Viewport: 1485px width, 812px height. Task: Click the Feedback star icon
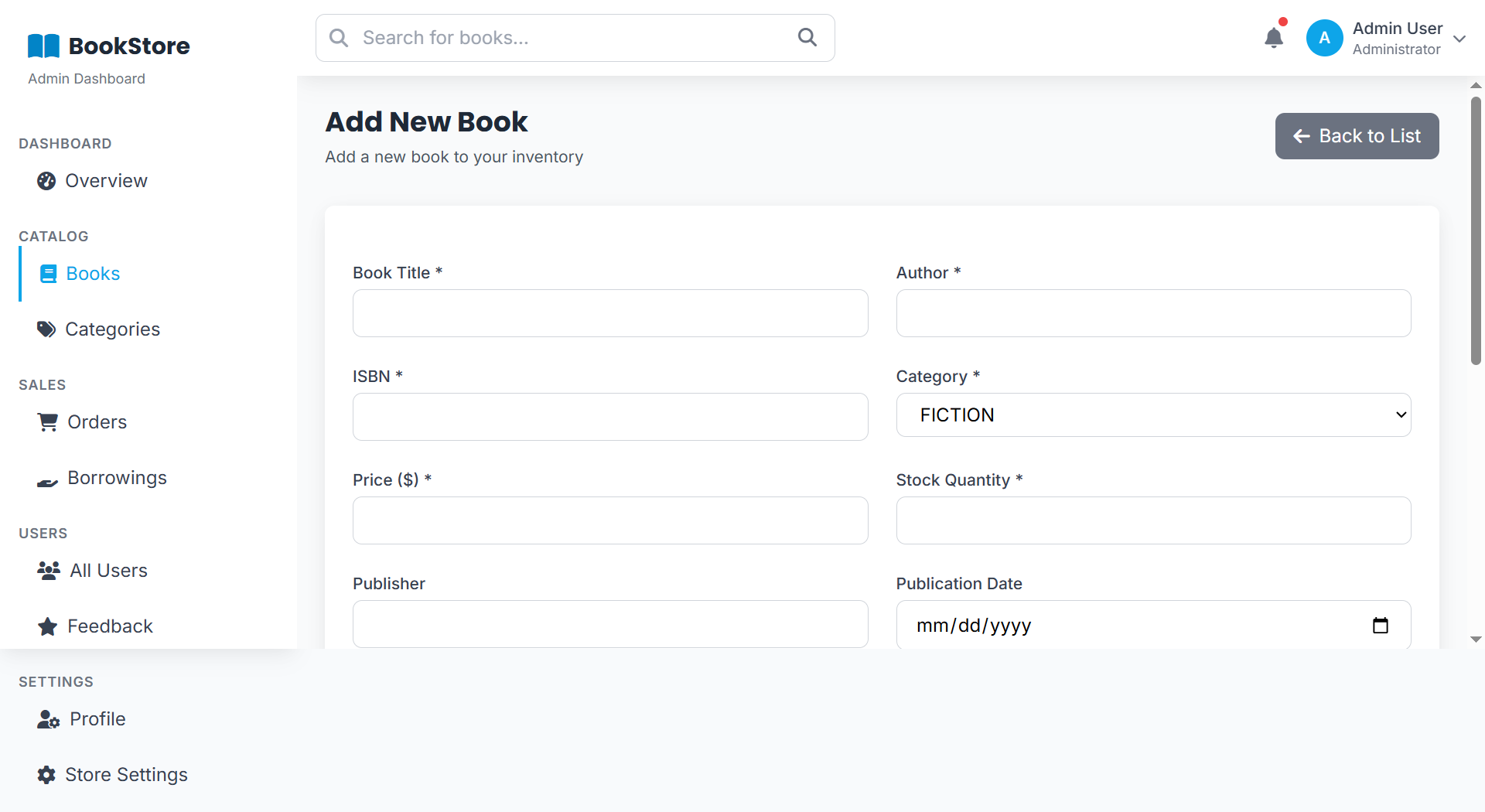tap(48, 626)
